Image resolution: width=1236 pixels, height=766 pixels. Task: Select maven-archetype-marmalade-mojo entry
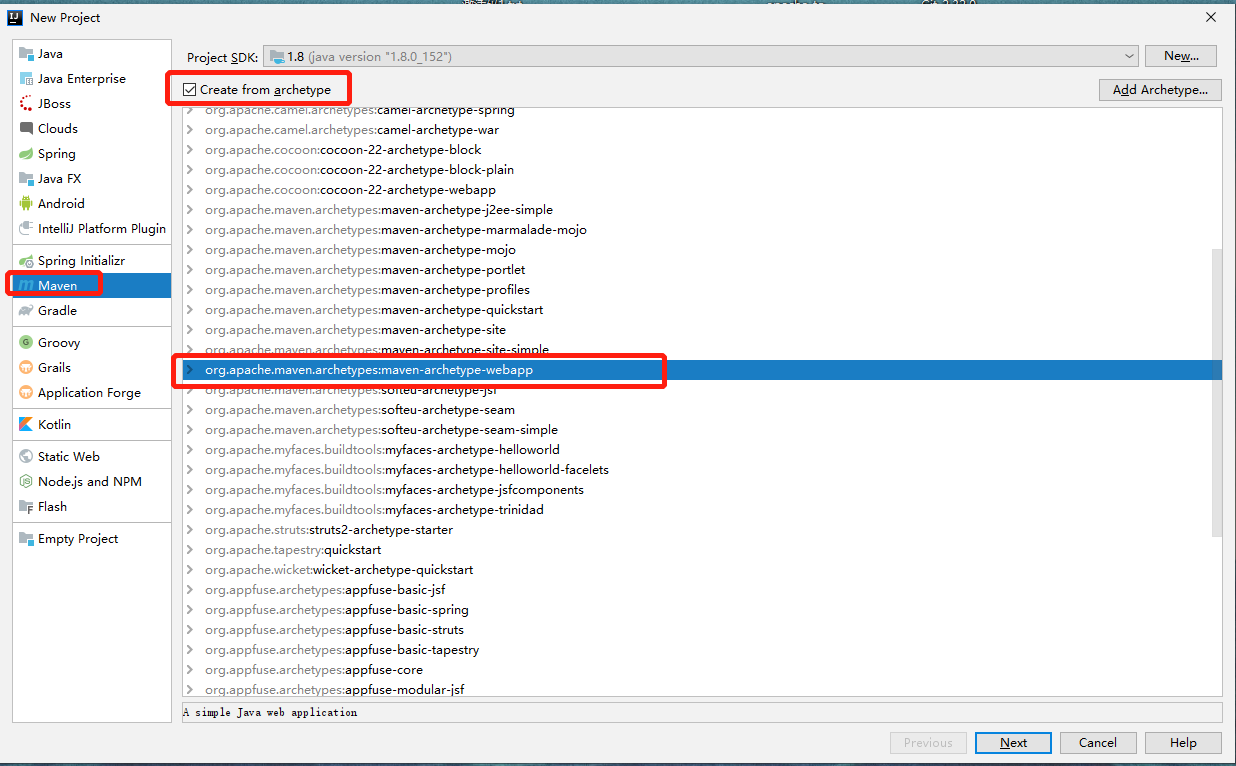click(x=396, y=230)
